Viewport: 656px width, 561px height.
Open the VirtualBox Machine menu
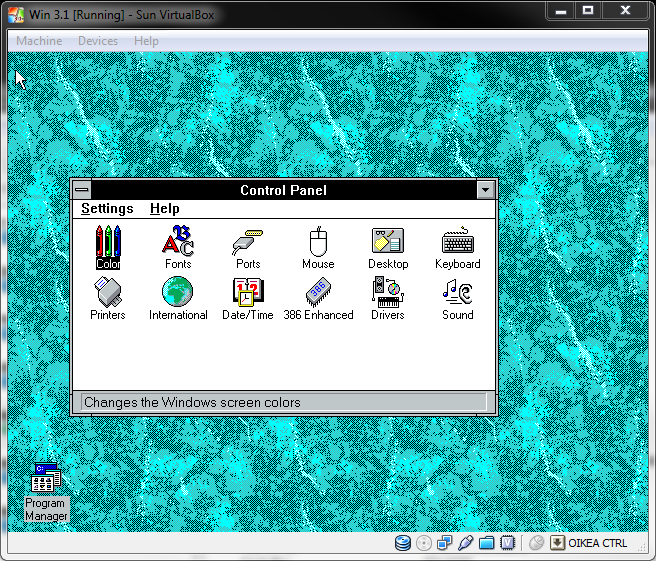pyautogui.click(x=39, y=41)
